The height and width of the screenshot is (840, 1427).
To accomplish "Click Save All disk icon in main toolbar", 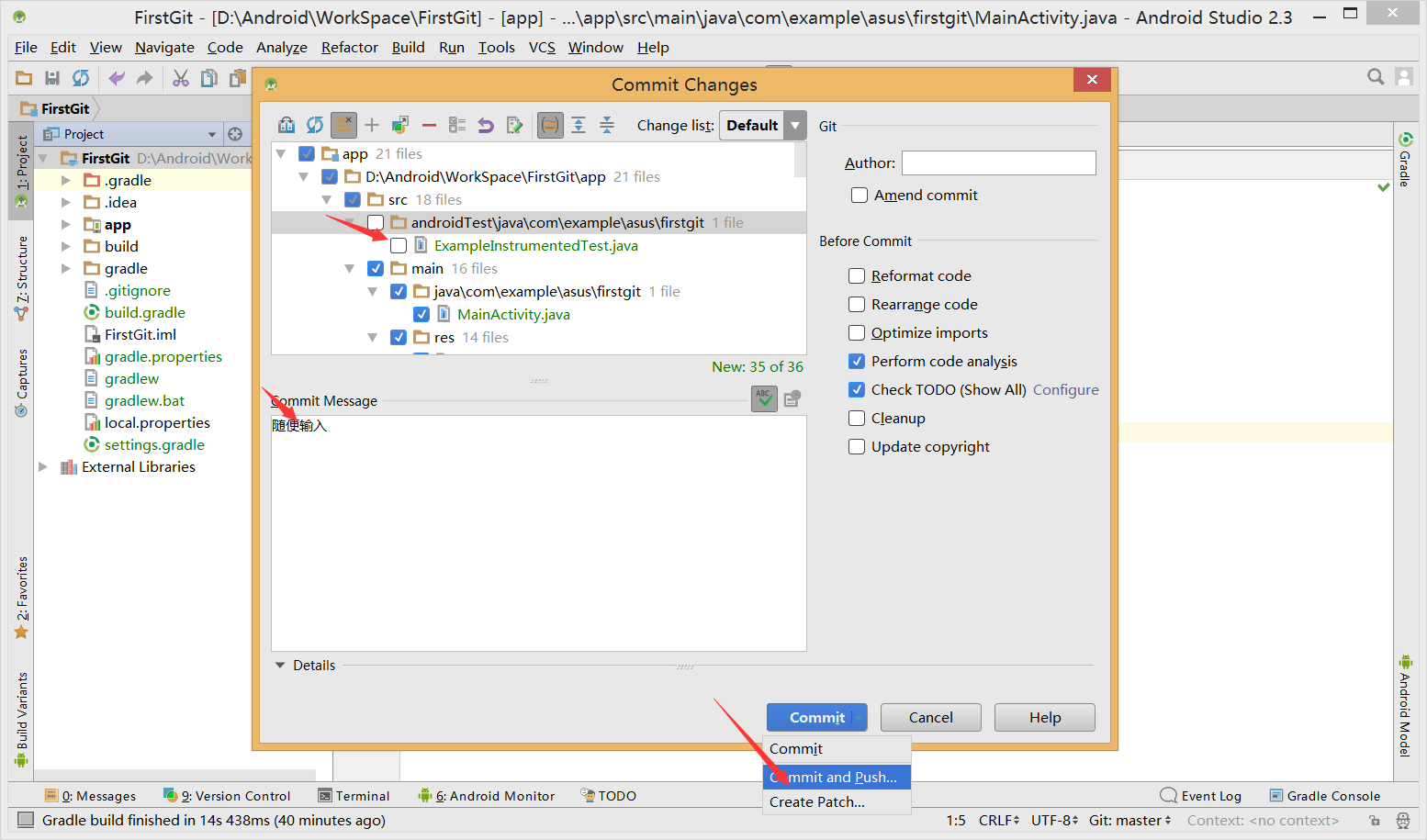I will (x=52, y=79).
